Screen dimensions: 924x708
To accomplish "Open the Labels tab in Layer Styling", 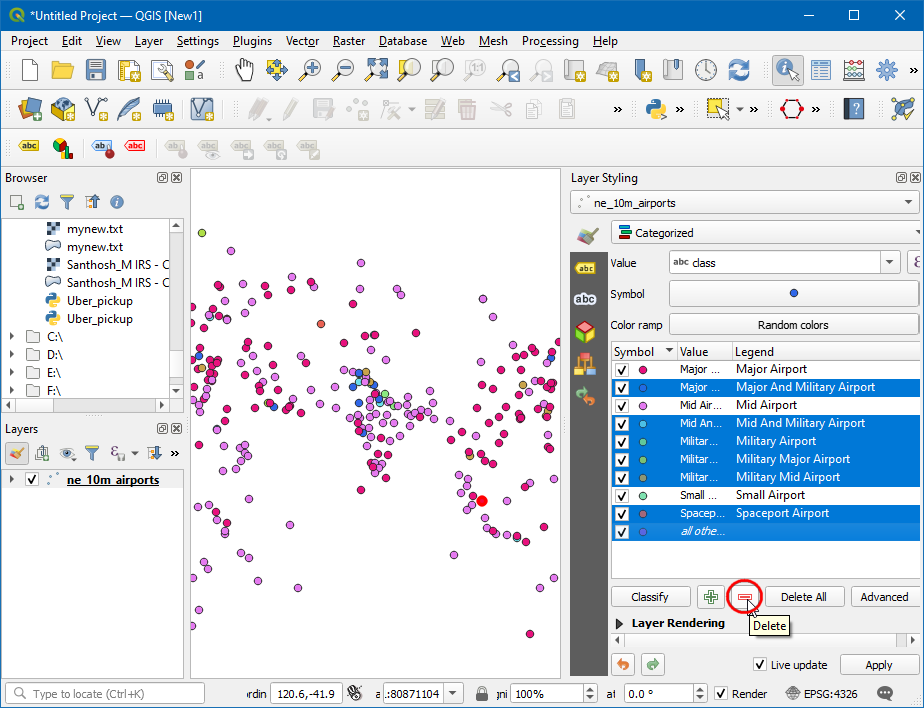I will click(586, 268).
